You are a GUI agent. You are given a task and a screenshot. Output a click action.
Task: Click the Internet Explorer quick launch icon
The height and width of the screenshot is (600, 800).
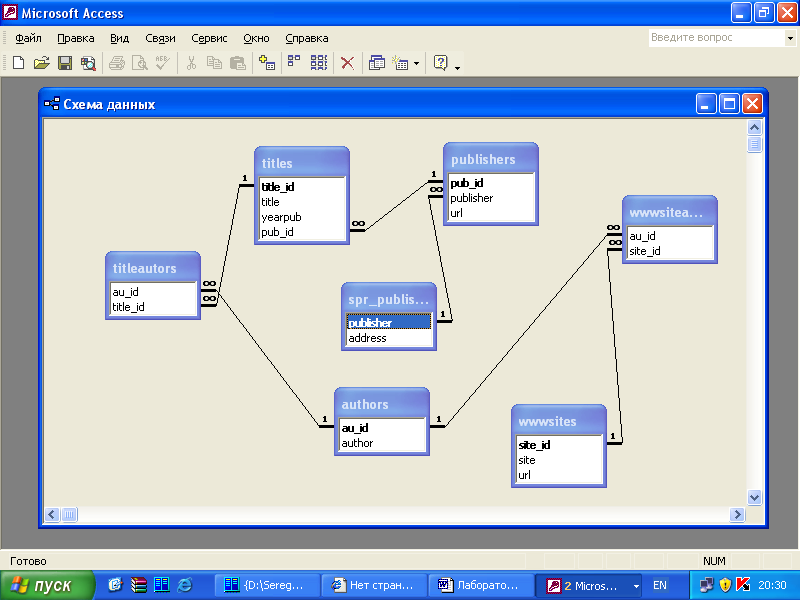pos(184,585)
